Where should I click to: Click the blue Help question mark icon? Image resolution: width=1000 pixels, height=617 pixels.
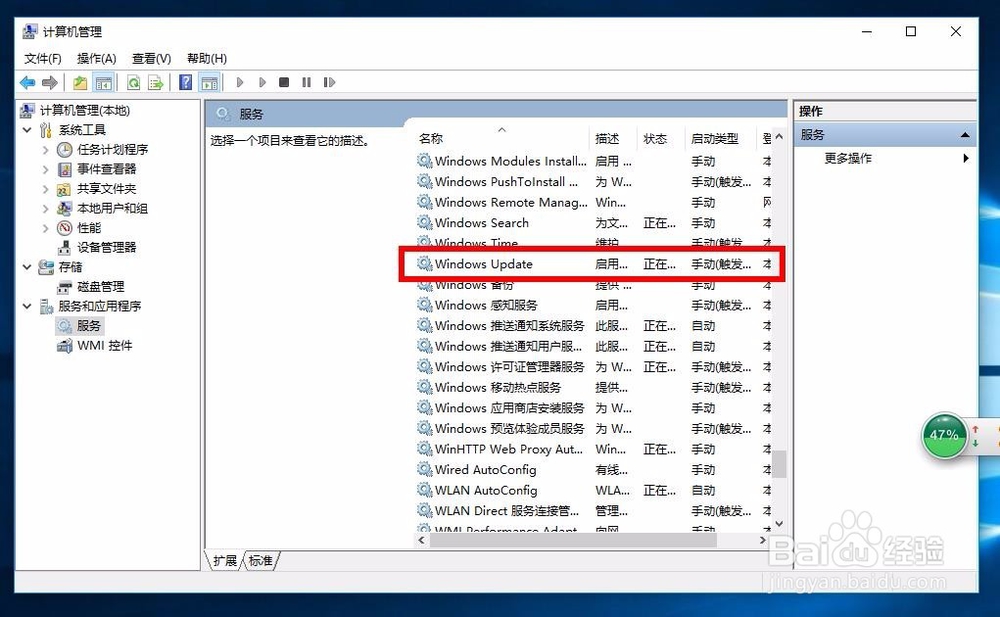185,82
